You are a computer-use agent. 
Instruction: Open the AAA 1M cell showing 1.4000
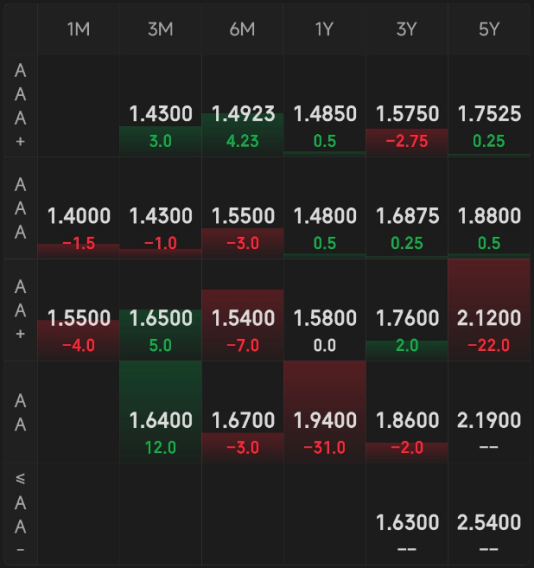coord(79,208)
